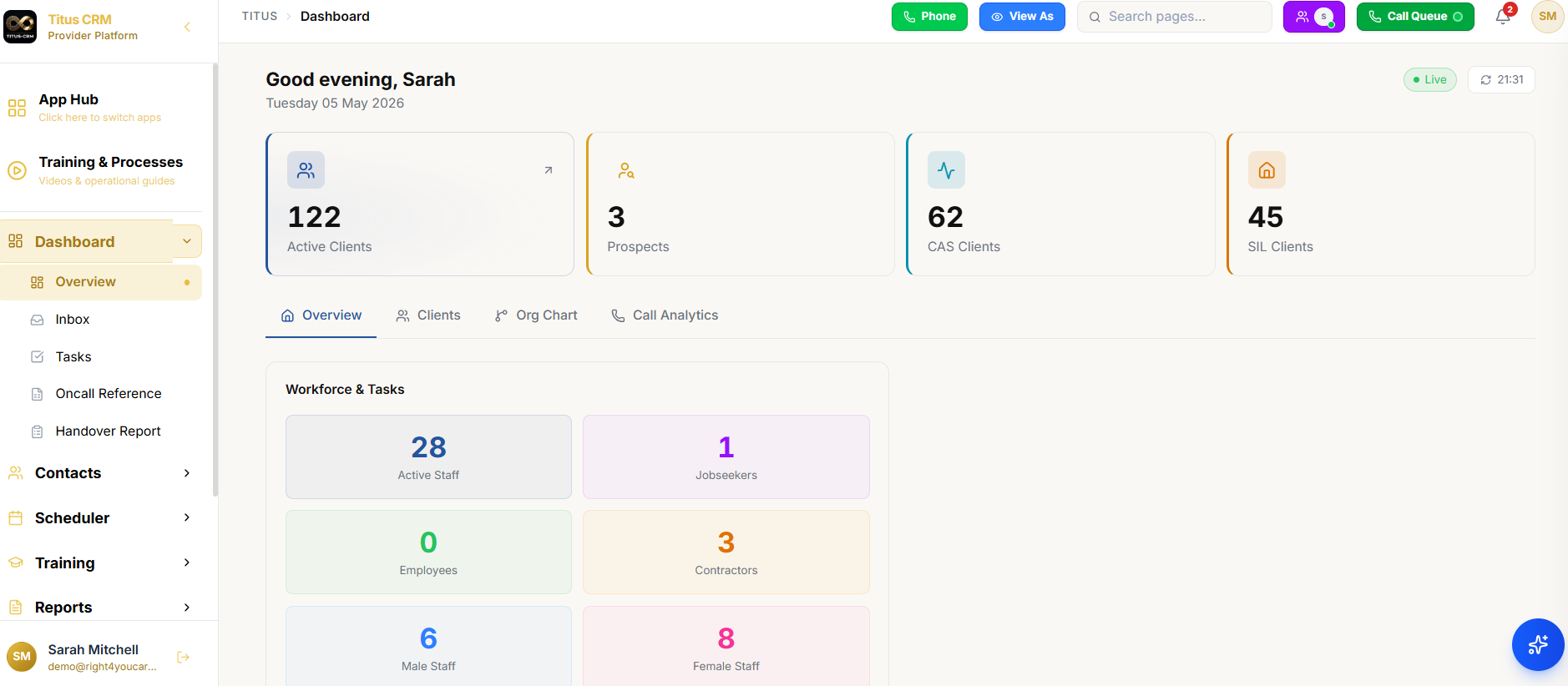Click the 21:31 refresh button
Screen dimensions: 1568x686
1501,80
